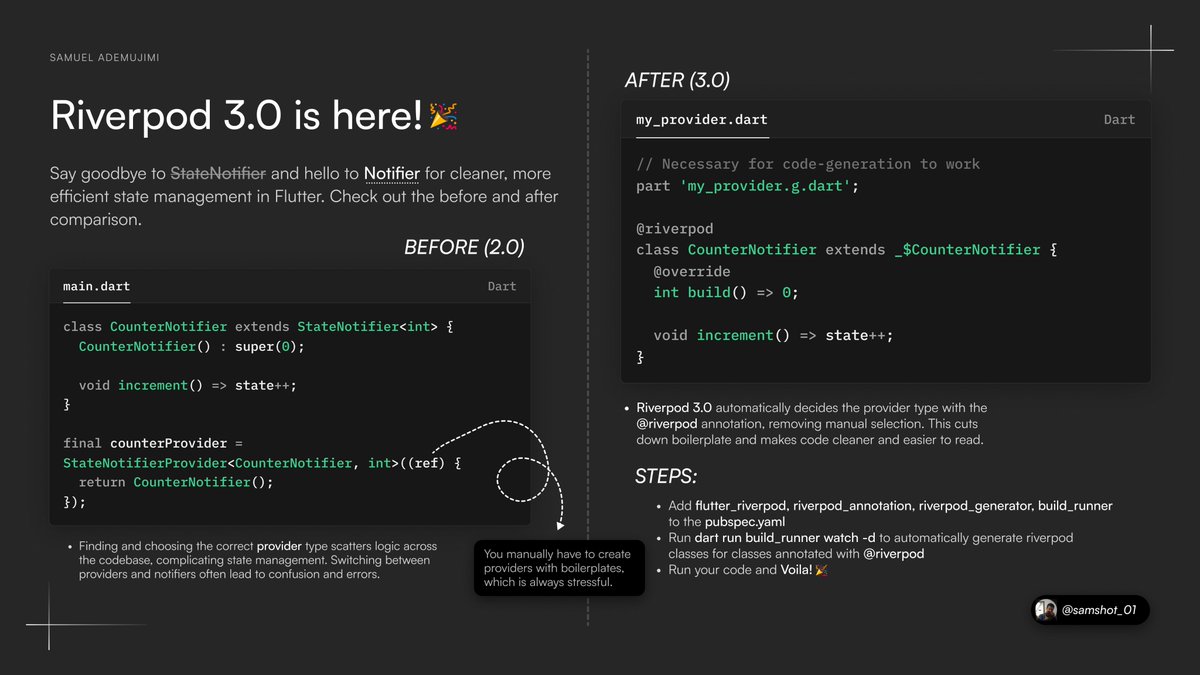The image size is (1200, 675).
Task: Click the underlined Notifier word in the intro
Action: [x=392, y=174]
